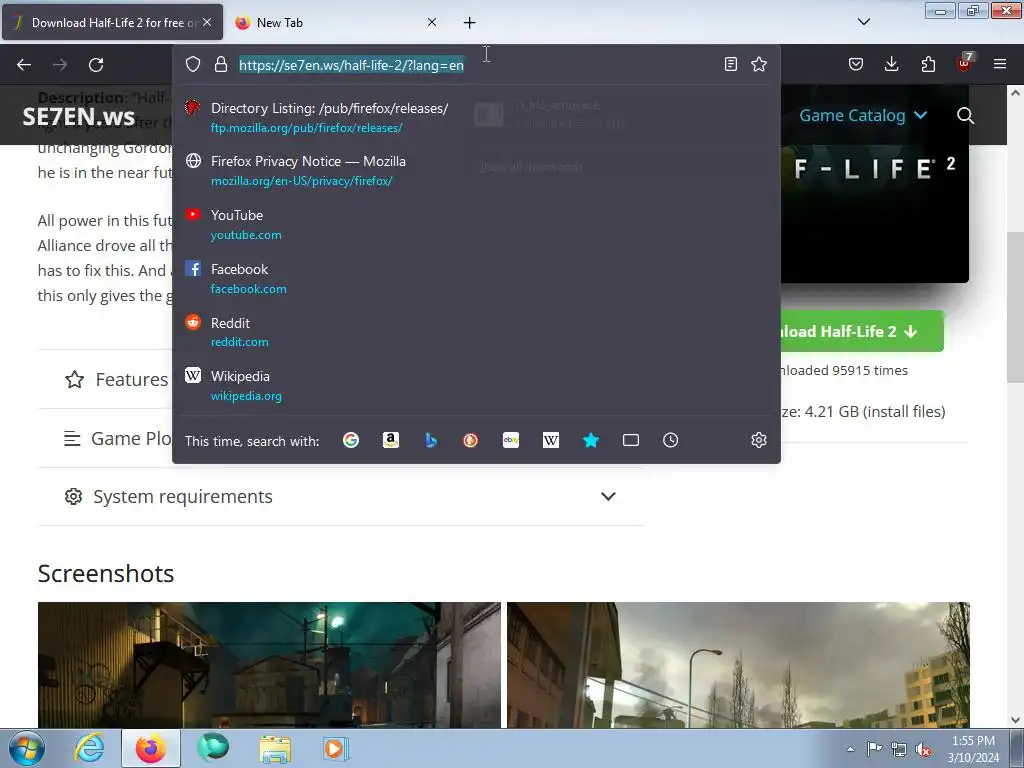The height and width of the screenshot is (768, 1024).
Task: Select the Wikipedia suggestion
Action: click(476, 385)
